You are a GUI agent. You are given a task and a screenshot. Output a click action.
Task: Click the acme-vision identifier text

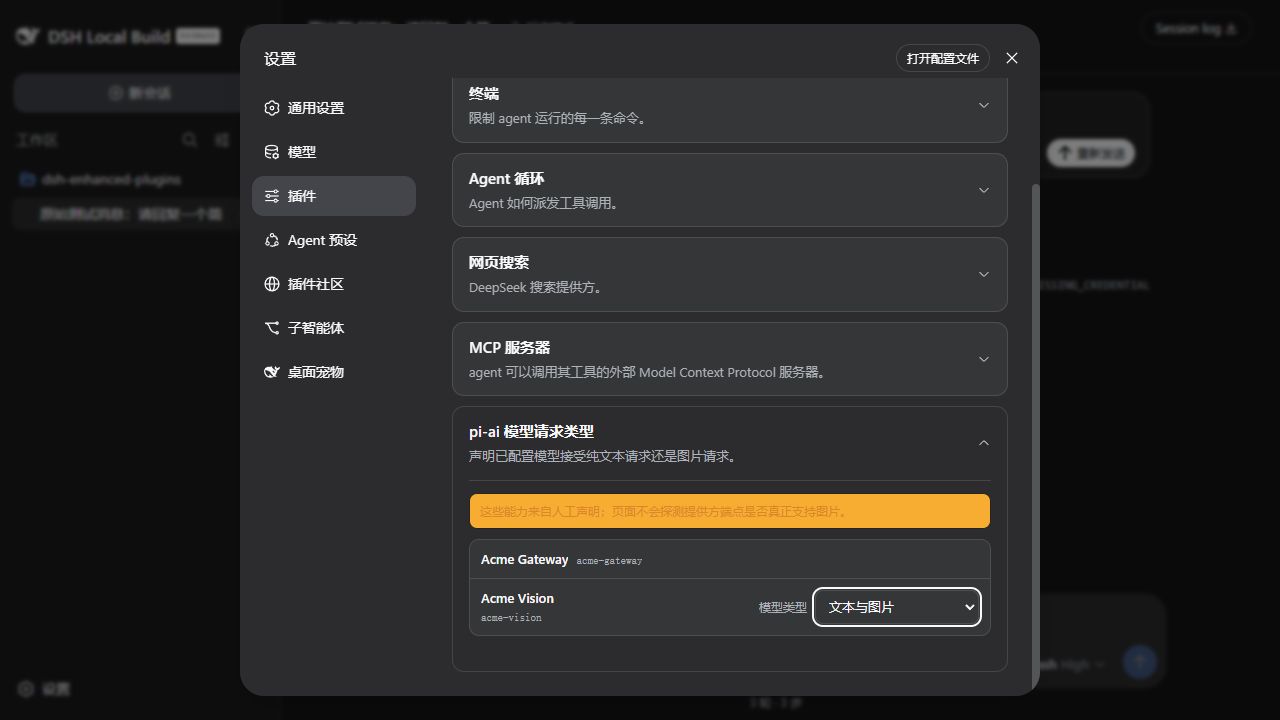click(511, 618)
